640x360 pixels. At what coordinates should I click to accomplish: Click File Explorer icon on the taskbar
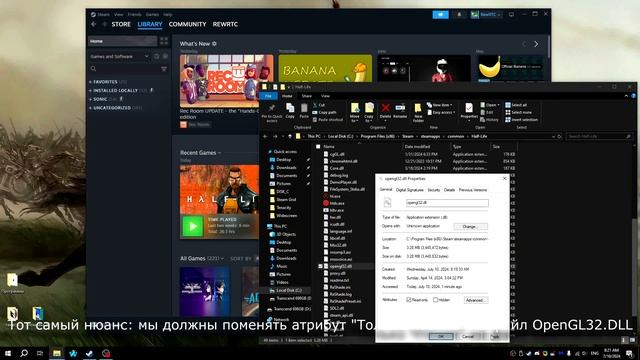coord(57,353)
